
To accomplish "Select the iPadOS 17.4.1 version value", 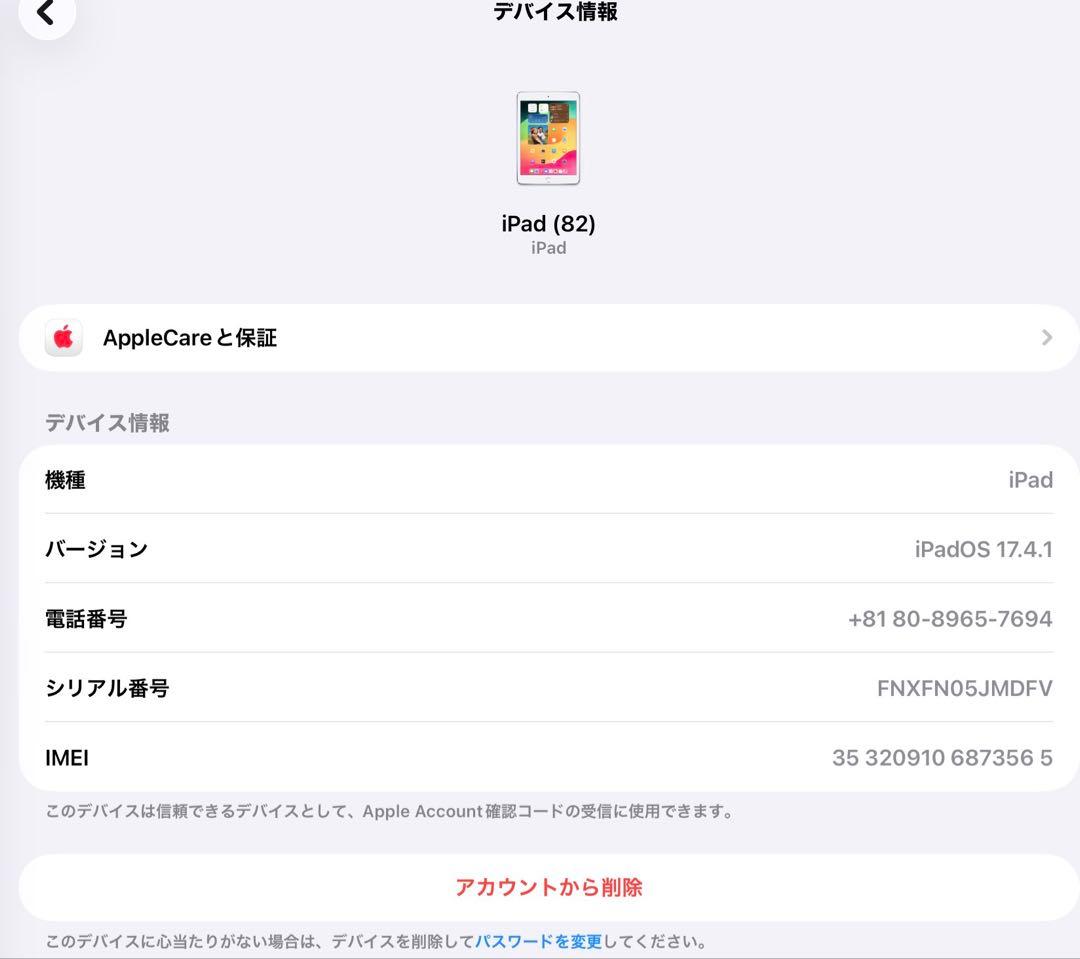I will click(x=984, y=549).
